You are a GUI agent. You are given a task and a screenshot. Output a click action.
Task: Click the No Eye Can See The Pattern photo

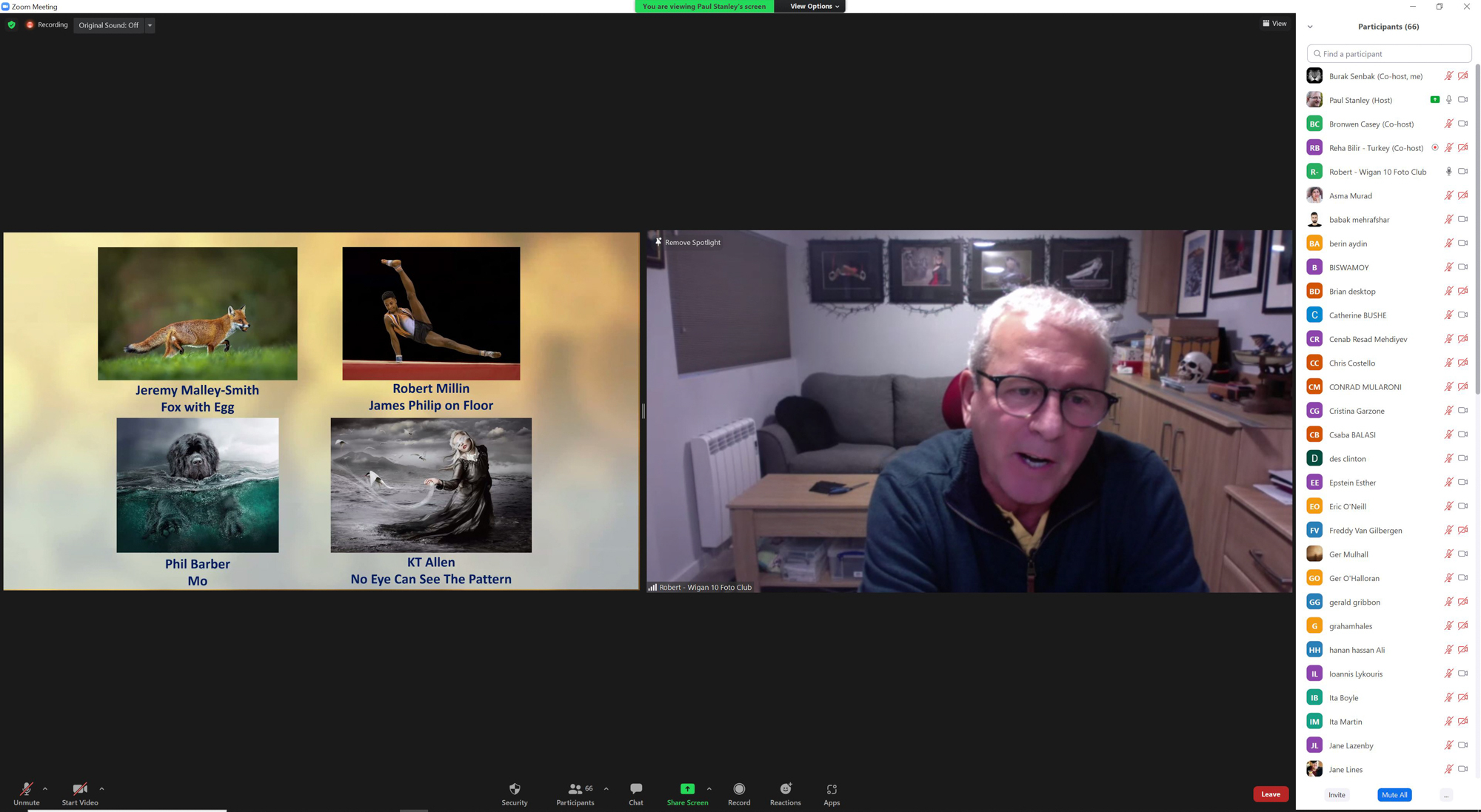431,485
